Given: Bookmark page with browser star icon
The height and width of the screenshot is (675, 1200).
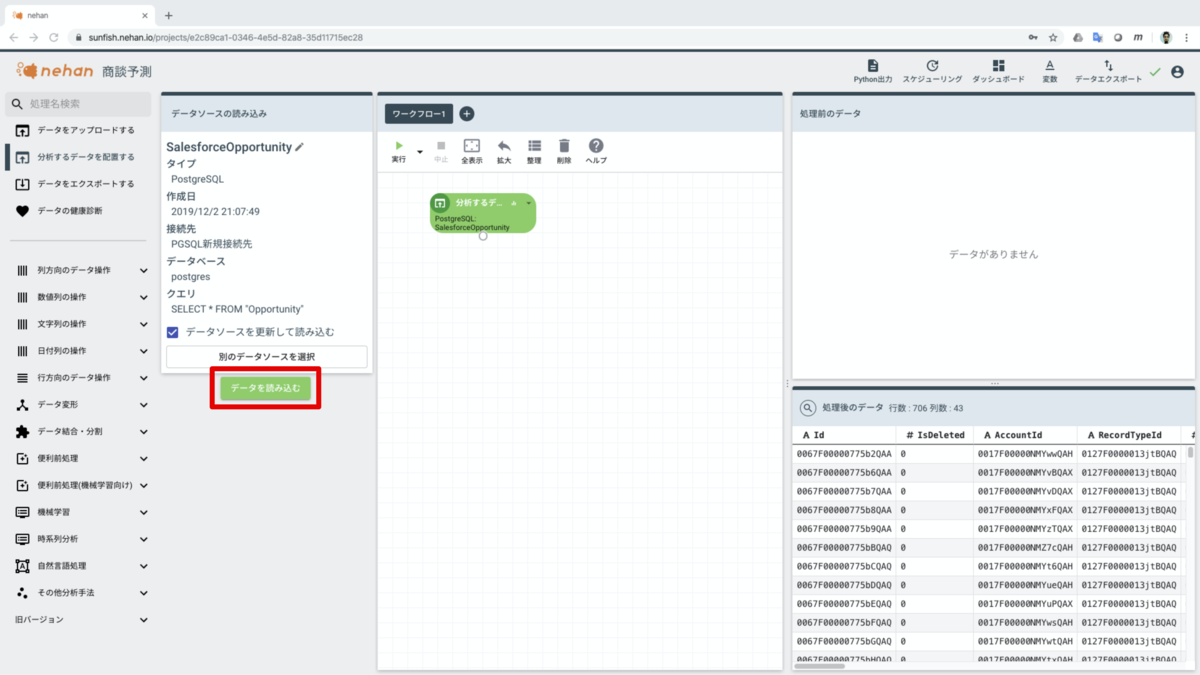Looking at the screenshot, I should 1053,37.
